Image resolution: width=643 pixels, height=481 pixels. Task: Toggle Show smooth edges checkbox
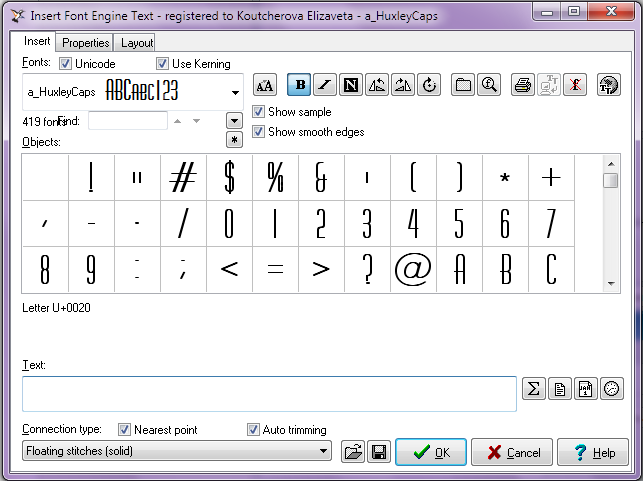pyautogui.click(x=259, y=132)
